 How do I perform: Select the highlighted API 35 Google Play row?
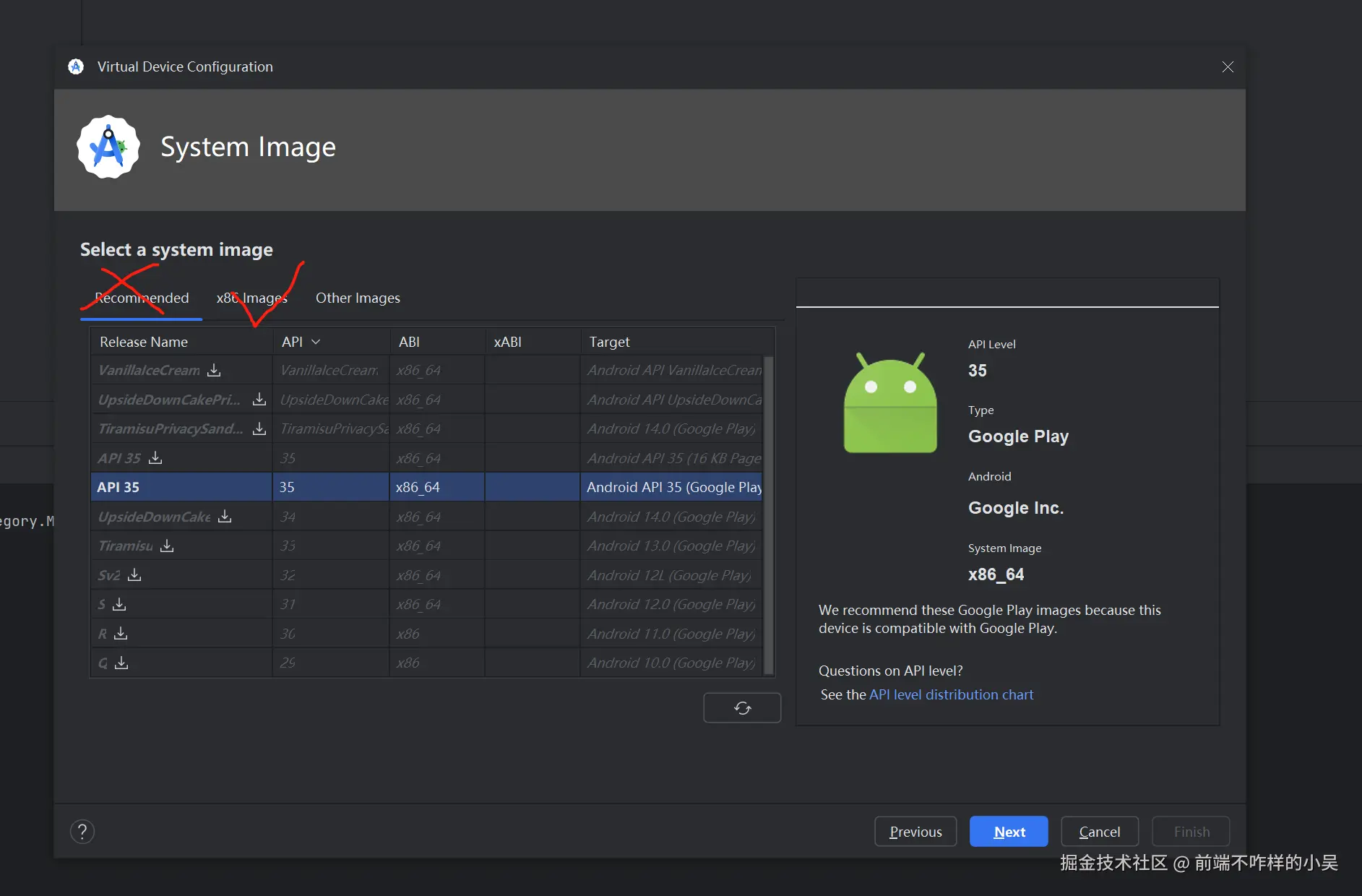coord(426,487)
